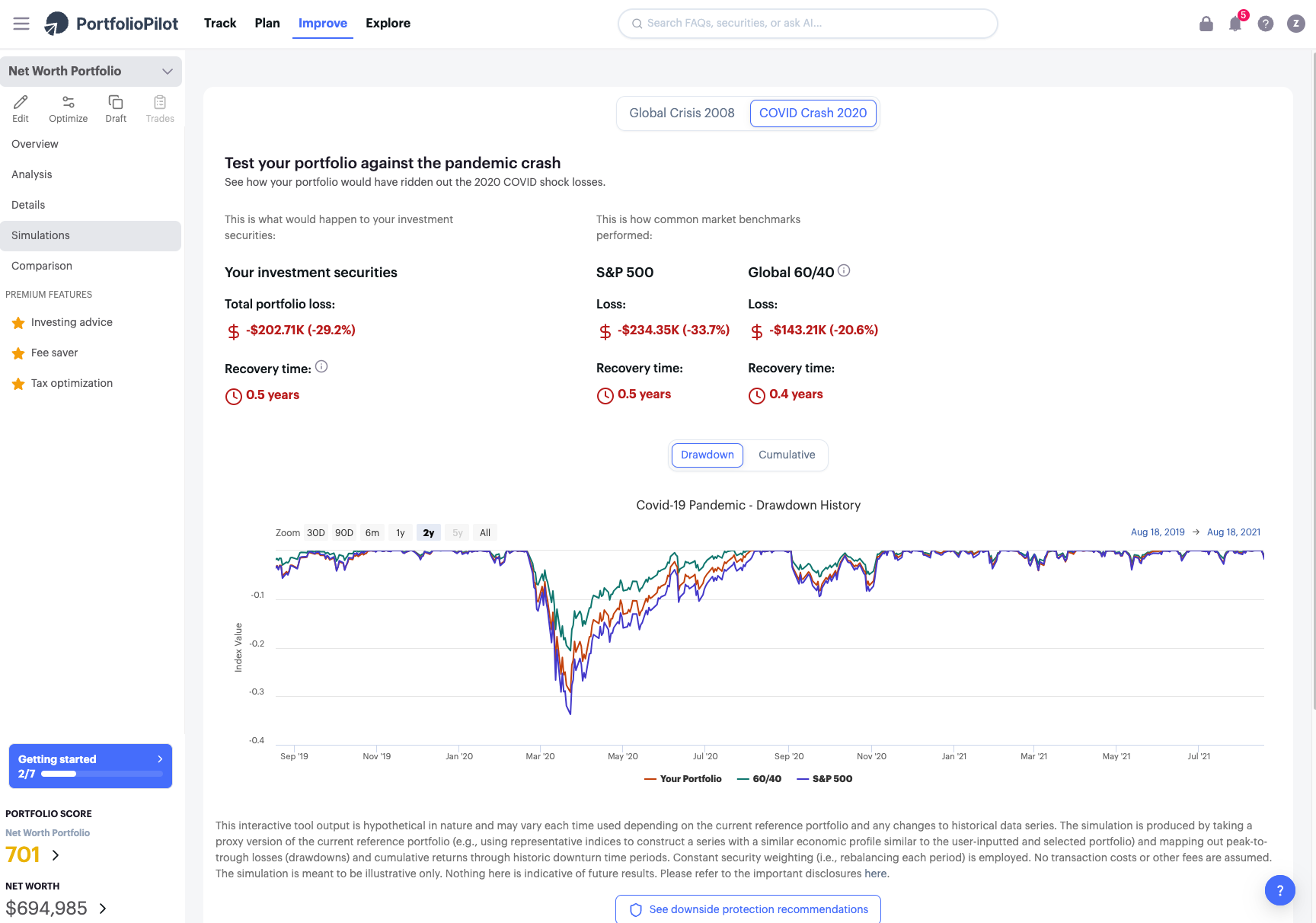Open the Explore tab
Viewport: 1316px width, 923px height.
coord(388,24)
